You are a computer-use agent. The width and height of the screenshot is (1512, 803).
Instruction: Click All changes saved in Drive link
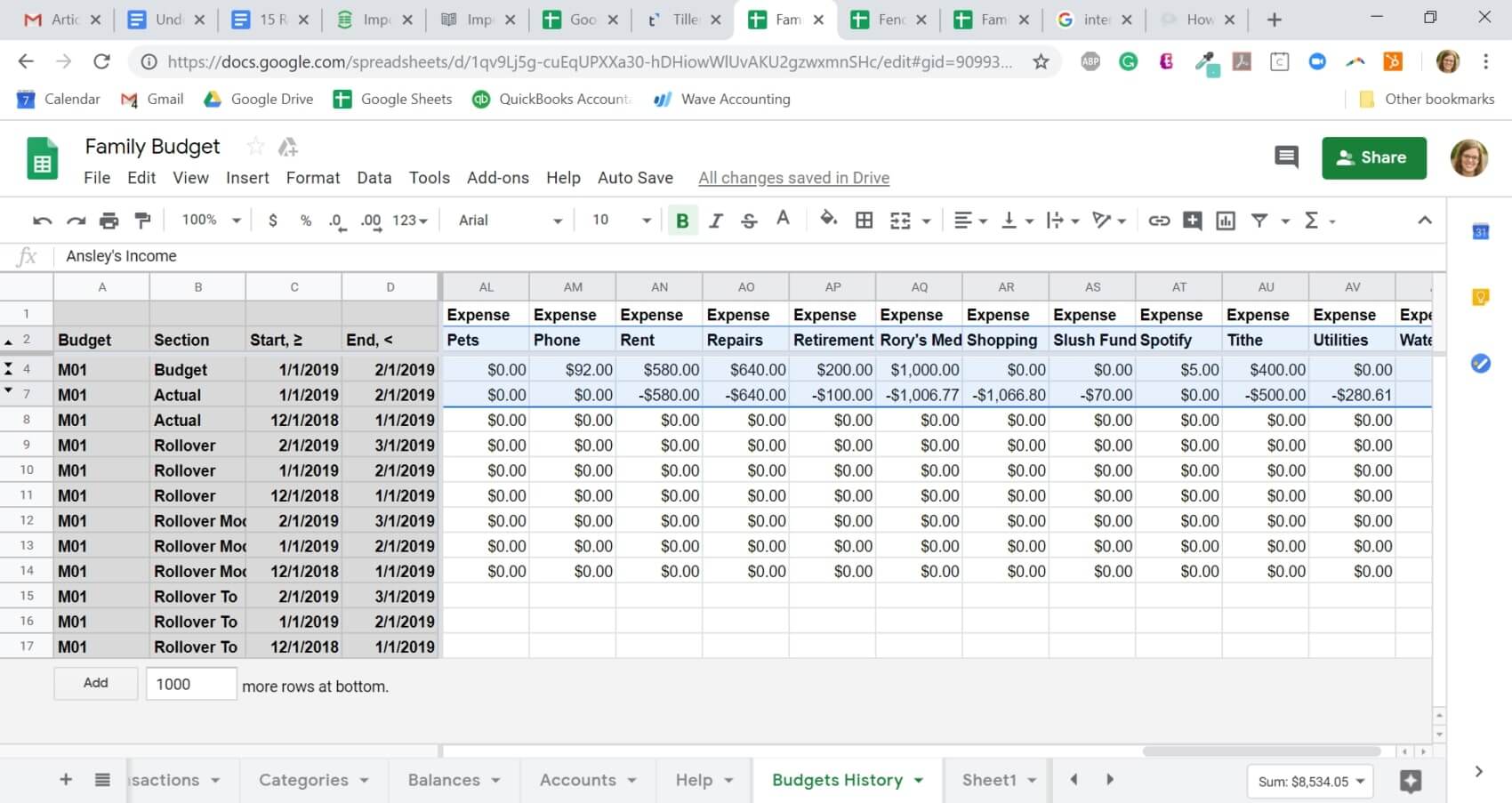tap(793, 178)
